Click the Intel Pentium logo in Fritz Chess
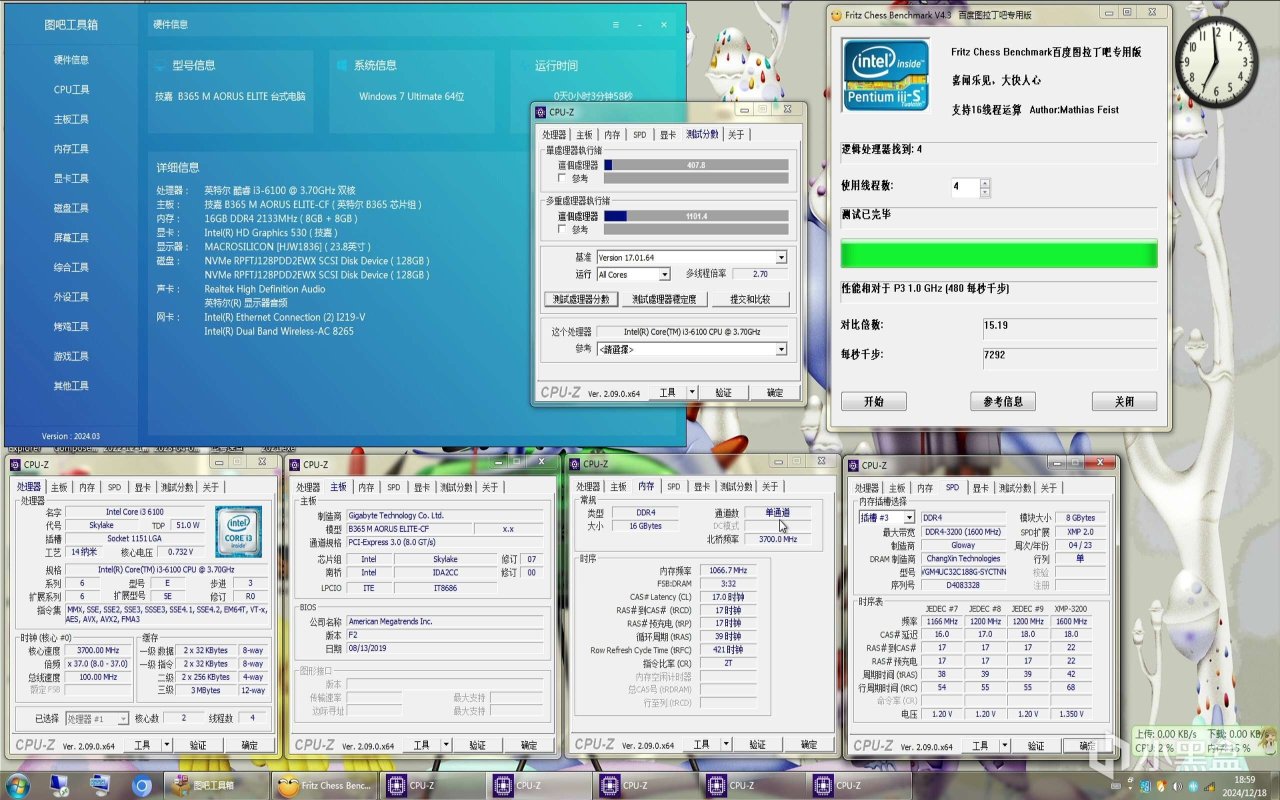This screenshot has width=1280, height=800. click(x=885, y=75)
